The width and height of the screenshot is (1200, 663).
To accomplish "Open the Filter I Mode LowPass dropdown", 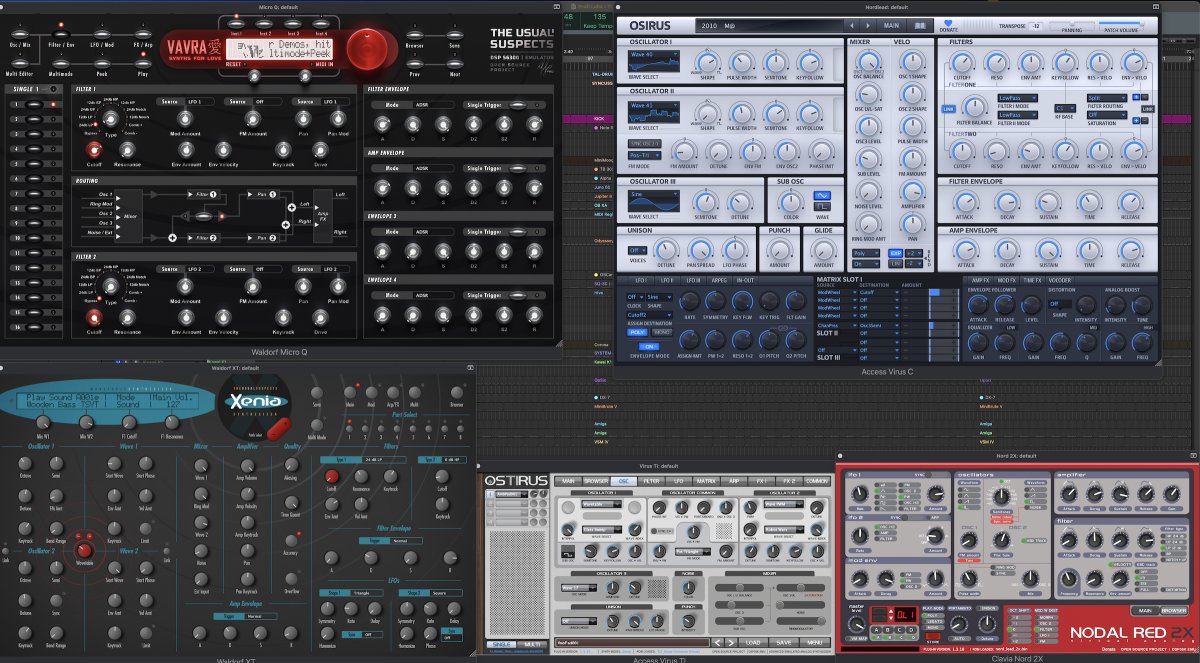I will (1017, 98).
